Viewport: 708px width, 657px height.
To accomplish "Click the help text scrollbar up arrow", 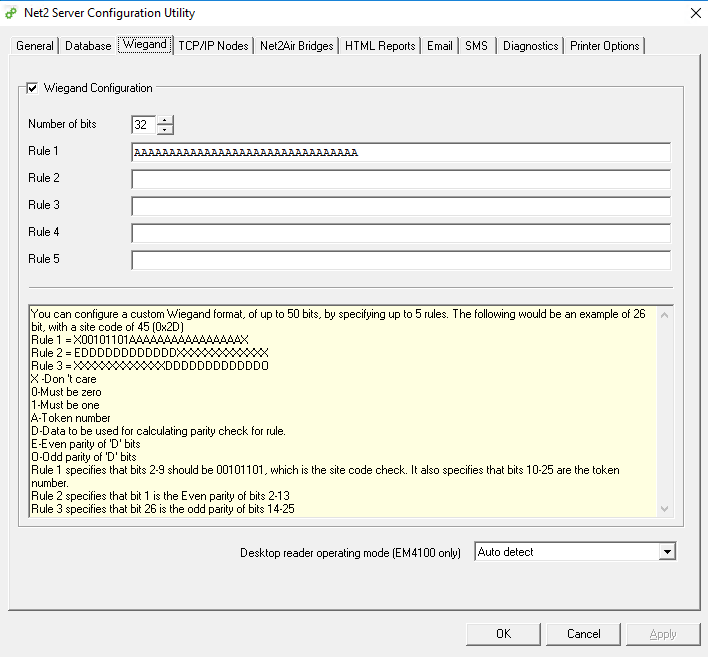I will tap(665, 315).
